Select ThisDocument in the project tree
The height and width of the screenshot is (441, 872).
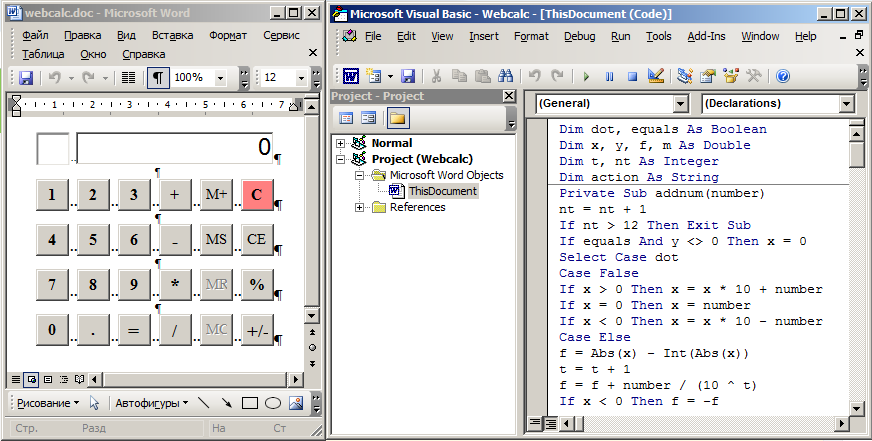click(442, 191)
